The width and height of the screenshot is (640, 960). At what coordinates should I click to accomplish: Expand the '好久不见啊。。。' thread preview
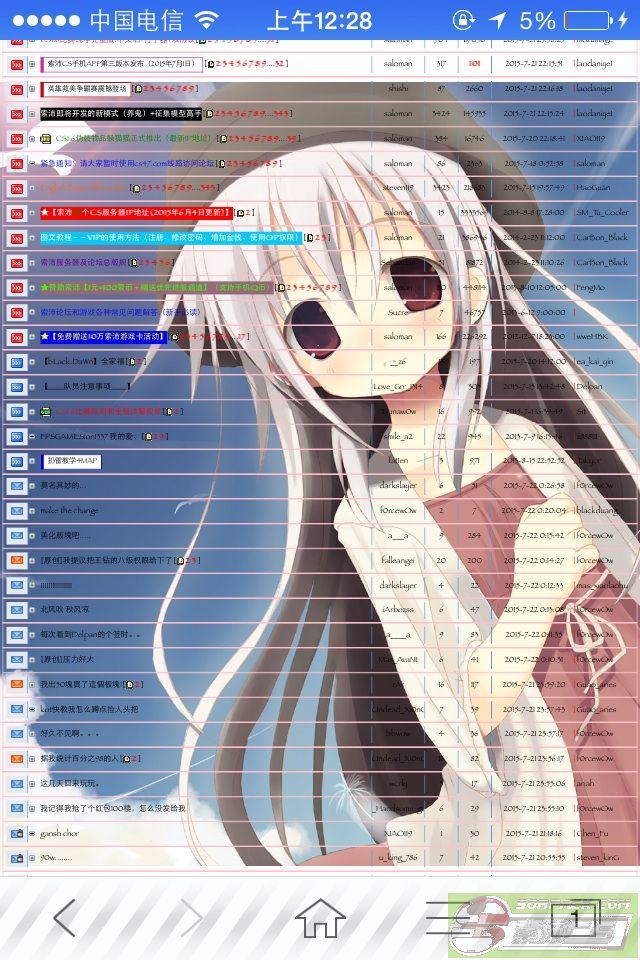[32, 733]
